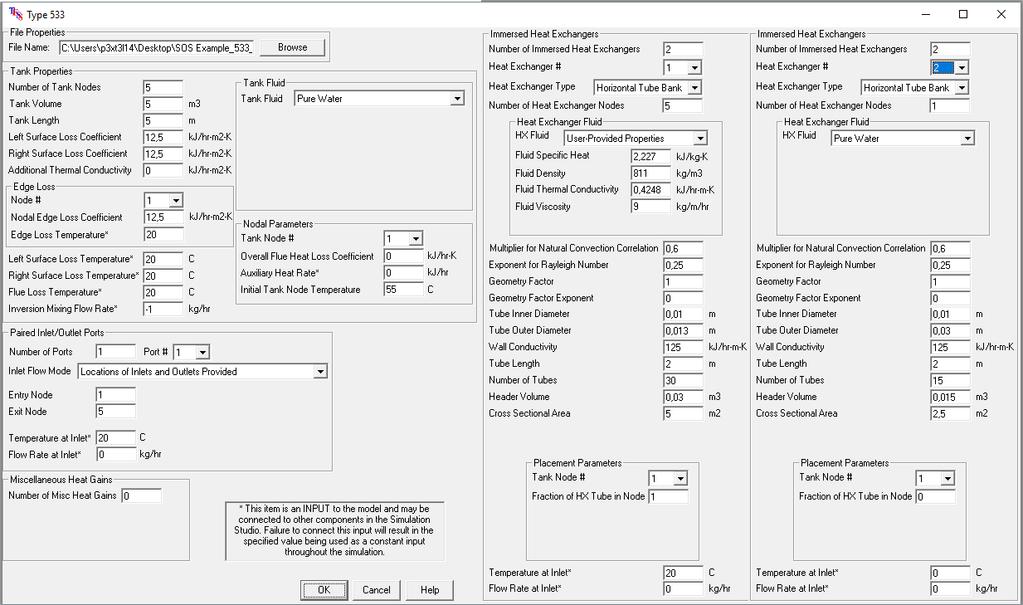Click Paired Inlet Flow Rate at Inlet field

tap(115, 454)
